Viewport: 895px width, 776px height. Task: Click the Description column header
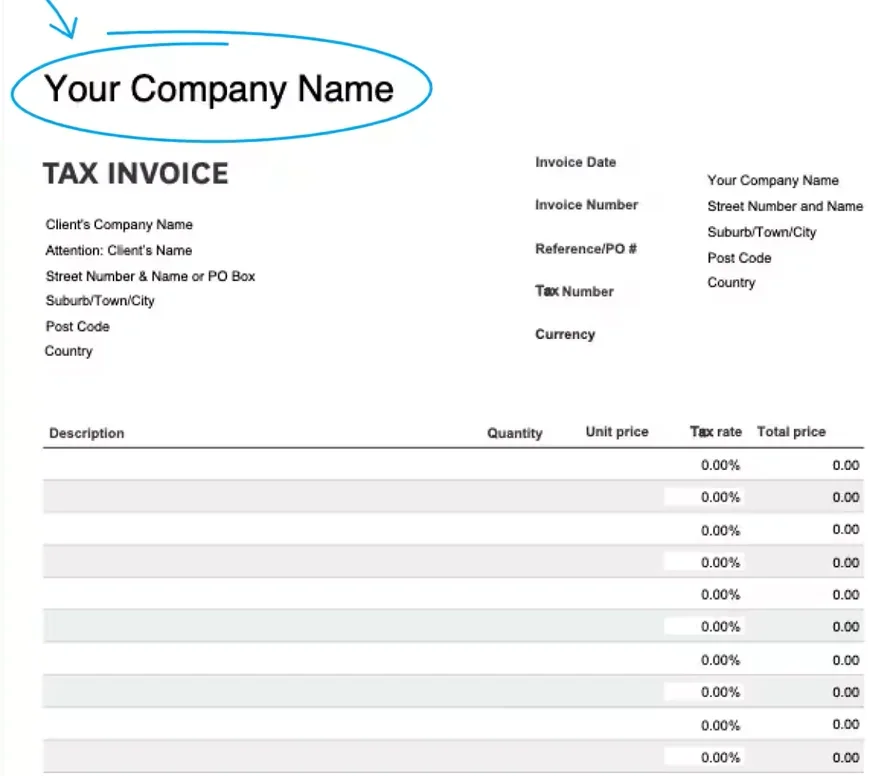(87, 433)
